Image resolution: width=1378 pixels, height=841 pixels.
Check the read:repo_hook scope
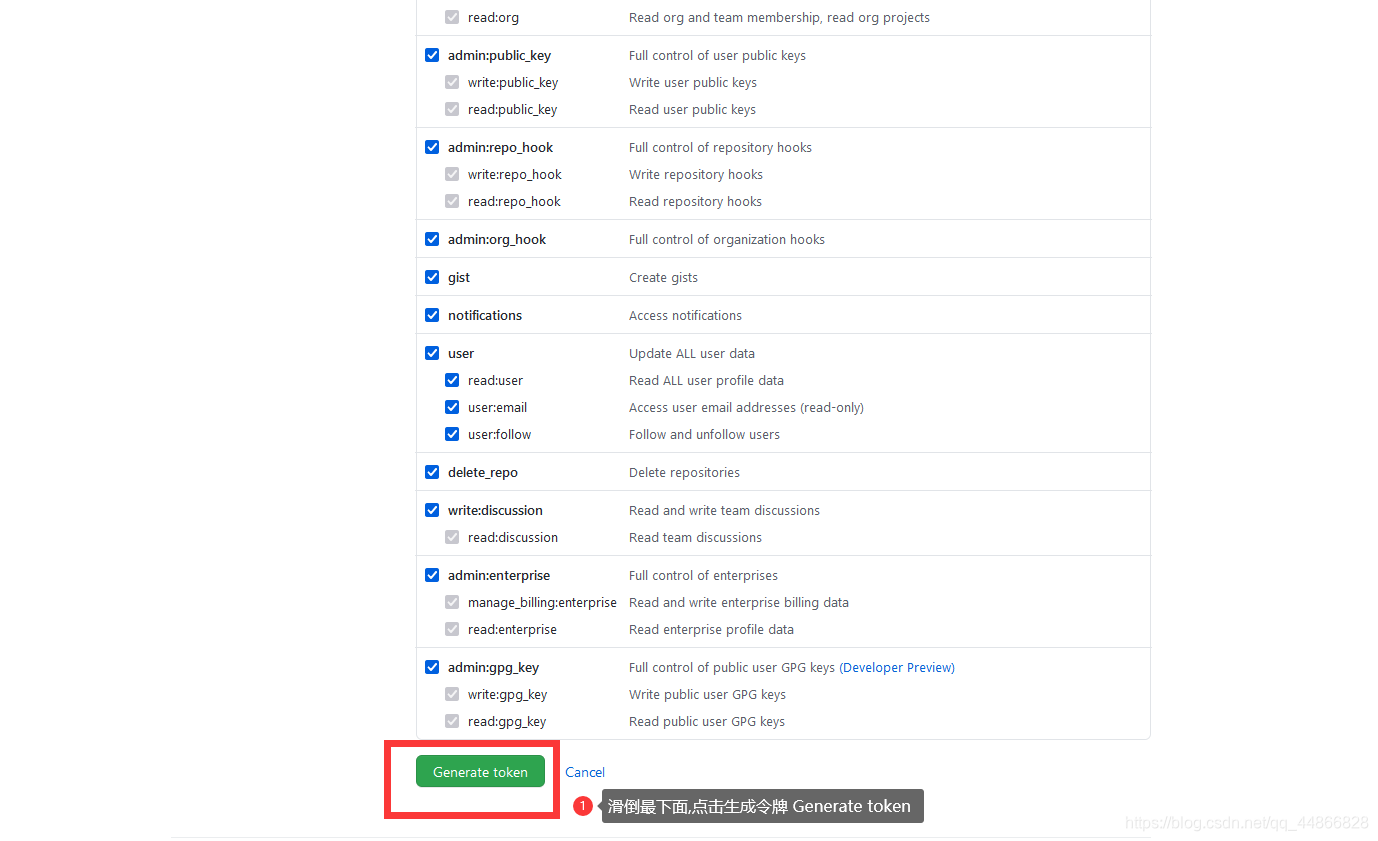click(452, 201)
